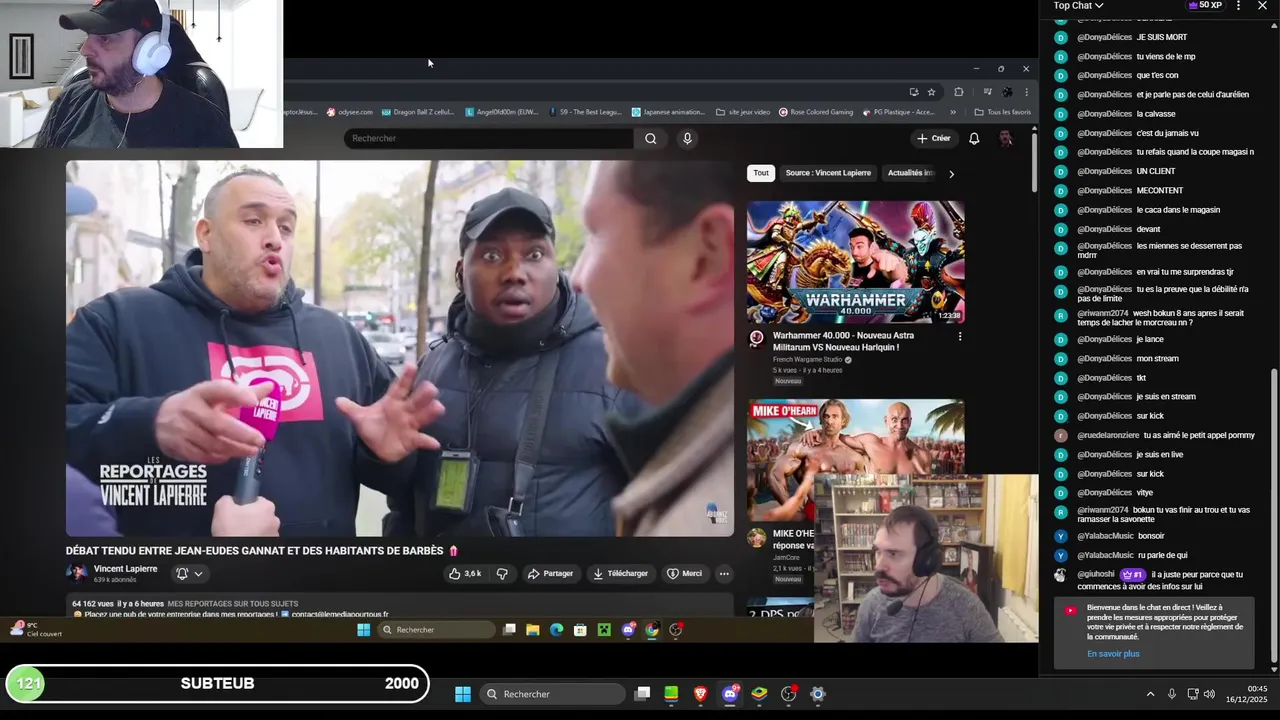Open volume control in system tray
Screen dimensions: 1280x720
(x=1209, y=694)
